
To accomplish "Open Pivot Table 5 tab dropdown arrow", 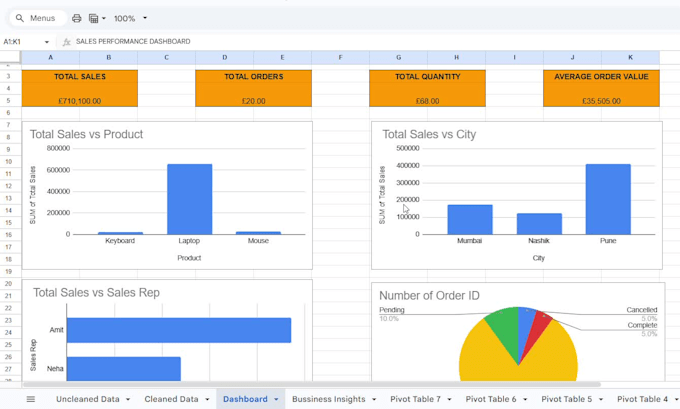I will coord(601,399).
